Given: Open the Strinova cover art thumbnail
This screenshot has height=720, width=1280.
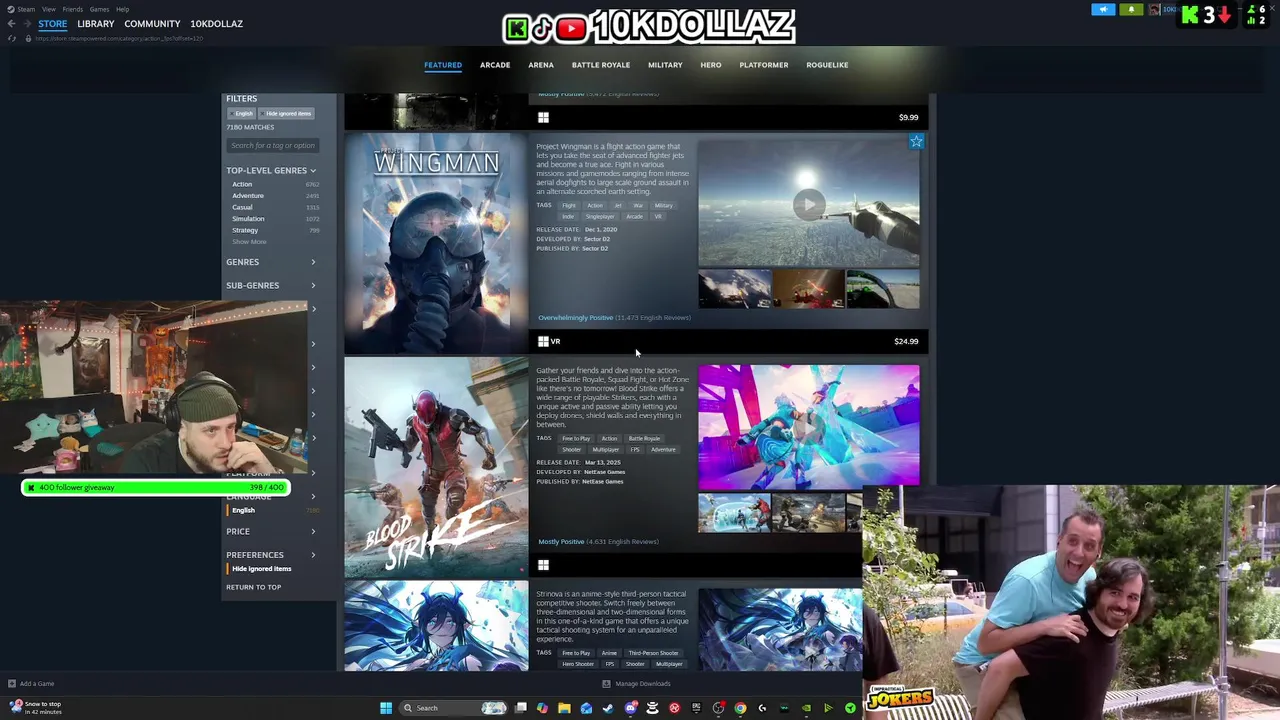Looking at the screenshot, I should 436,627.
